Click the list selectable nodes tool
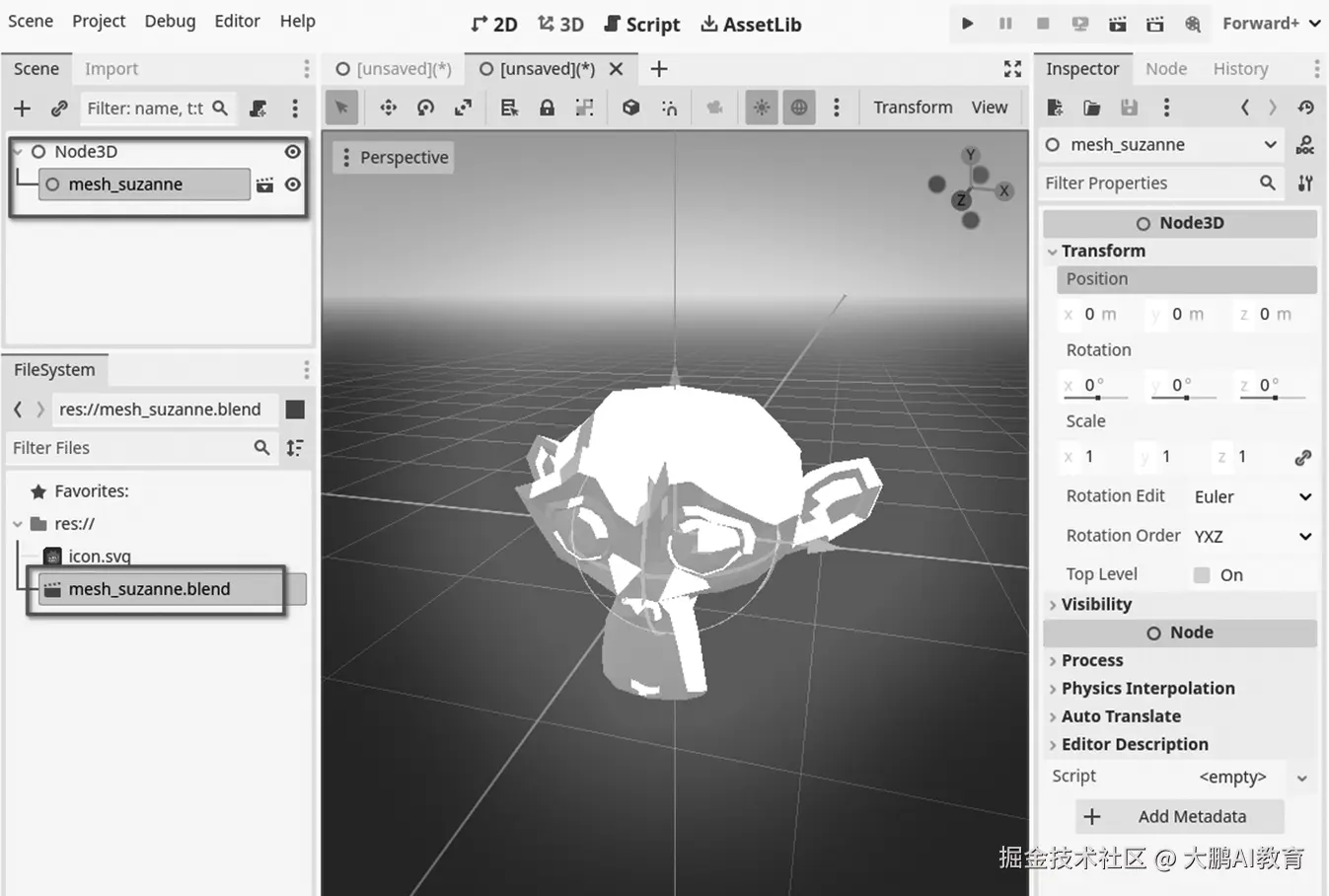This screenshot has height=896, width=1329. coord(509,108)
